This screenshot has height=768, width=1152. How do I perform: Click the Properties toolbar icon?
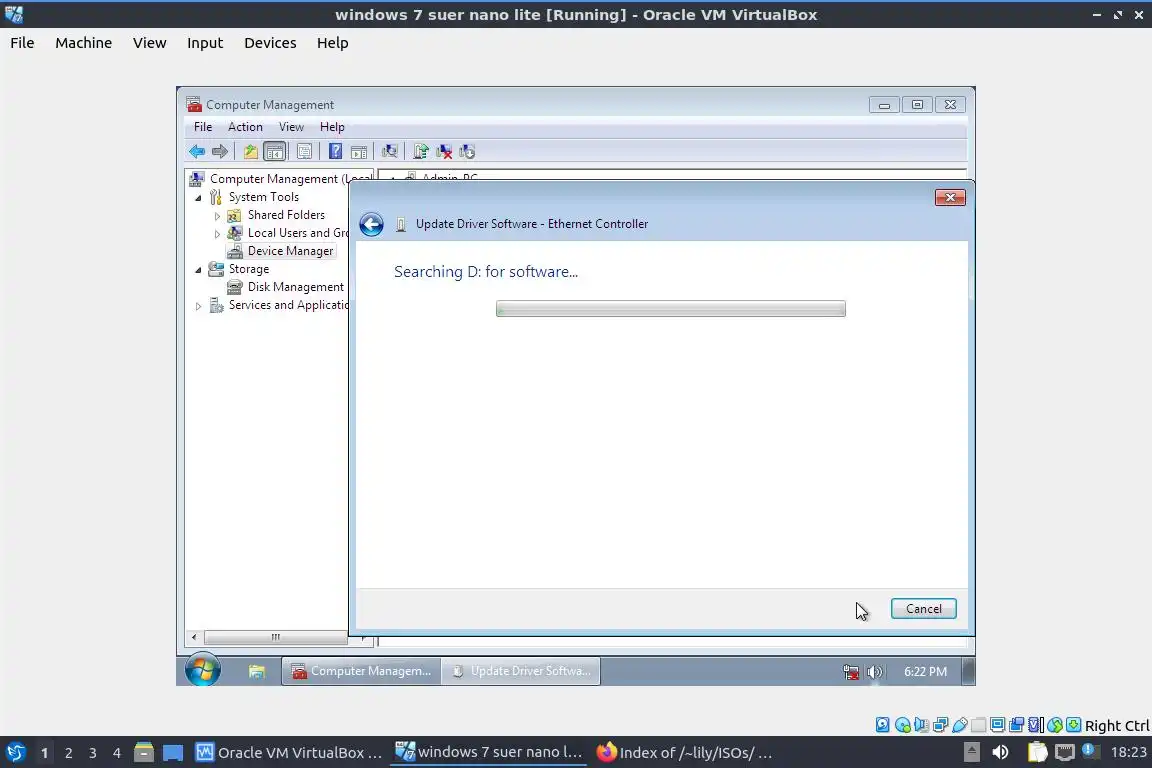[x=304, y=151]
